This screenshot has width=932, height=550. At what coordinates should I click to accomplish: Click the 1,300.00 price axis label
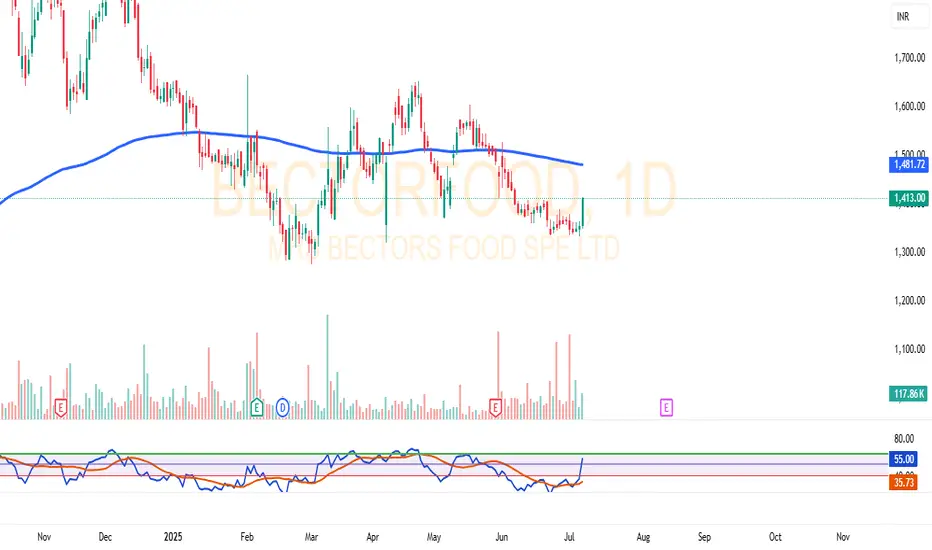909,252
